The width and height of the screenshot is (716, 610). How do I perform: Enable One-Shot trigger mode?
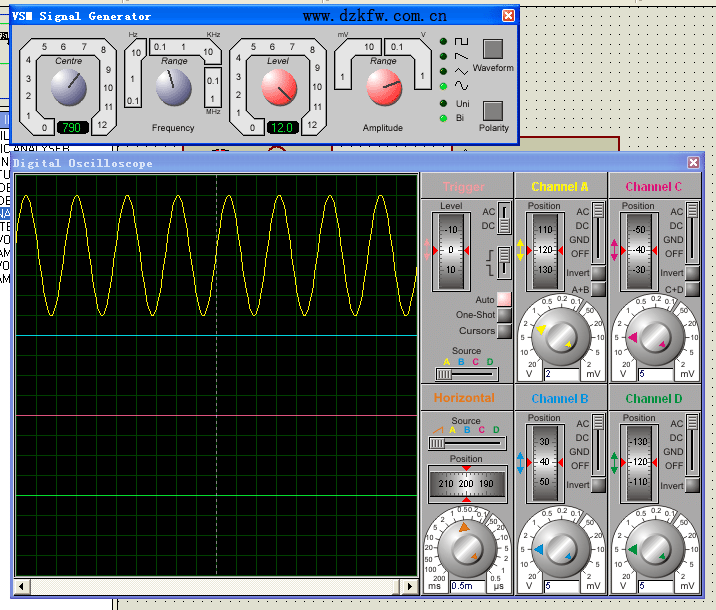click(504, 315)
